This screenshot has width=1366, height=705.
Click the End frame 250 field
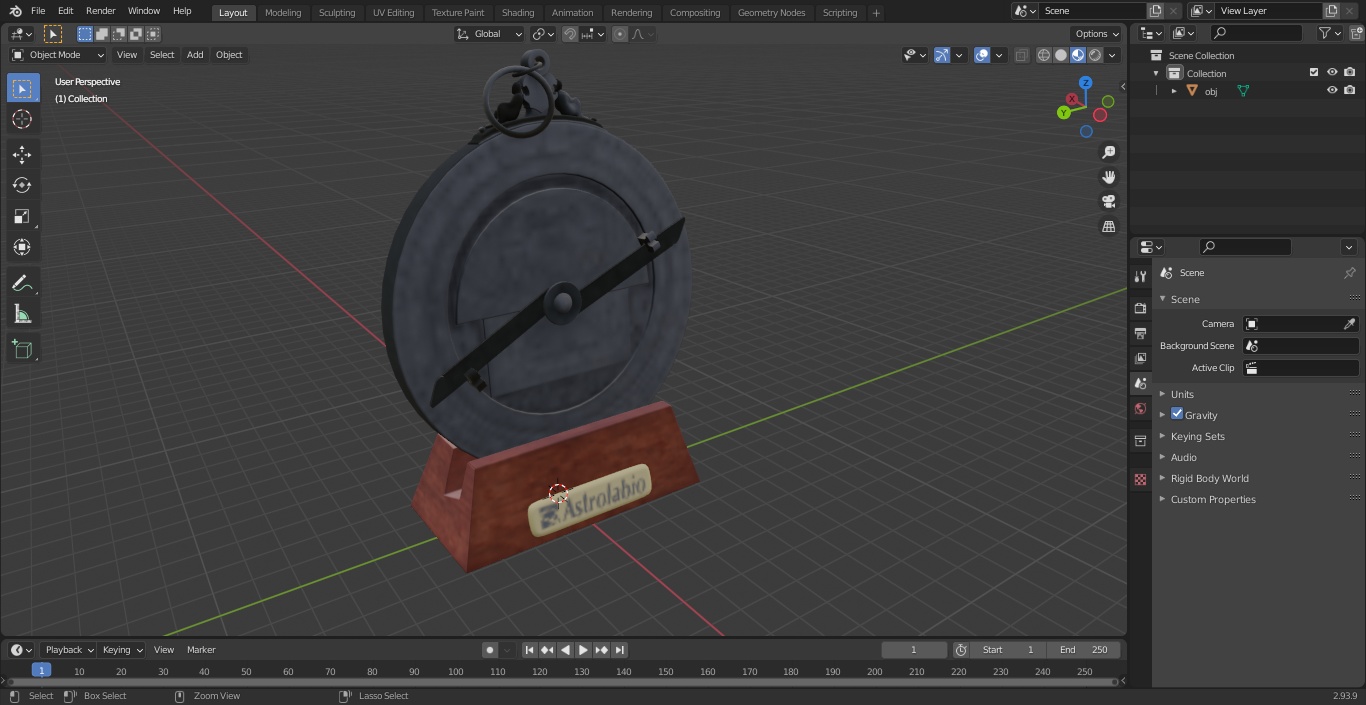pos(1084,650)
